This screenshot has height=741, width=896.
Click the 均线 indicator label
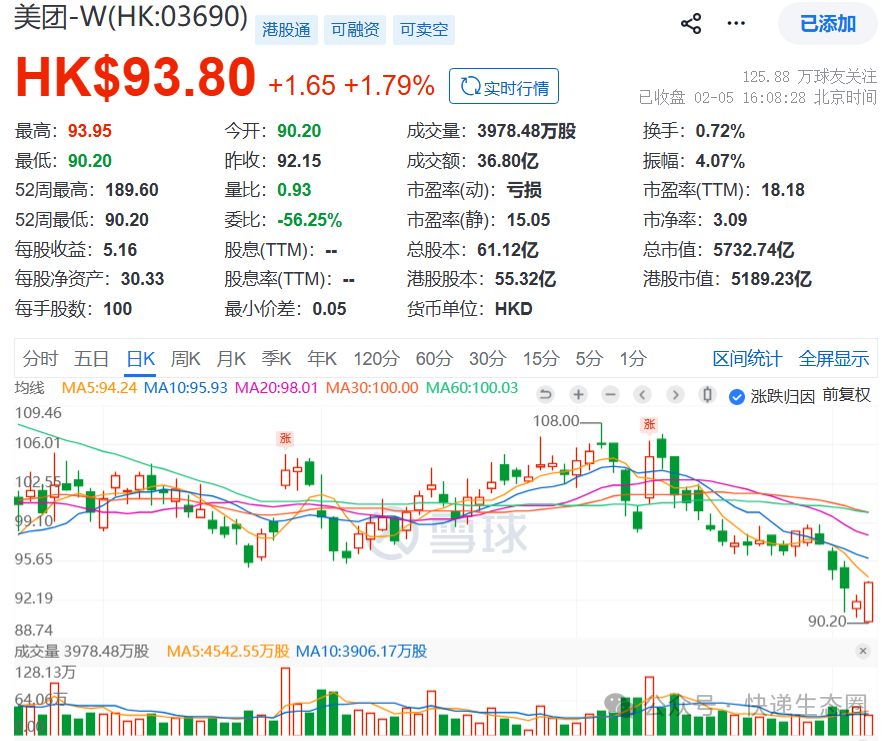(x=29, y=388)
